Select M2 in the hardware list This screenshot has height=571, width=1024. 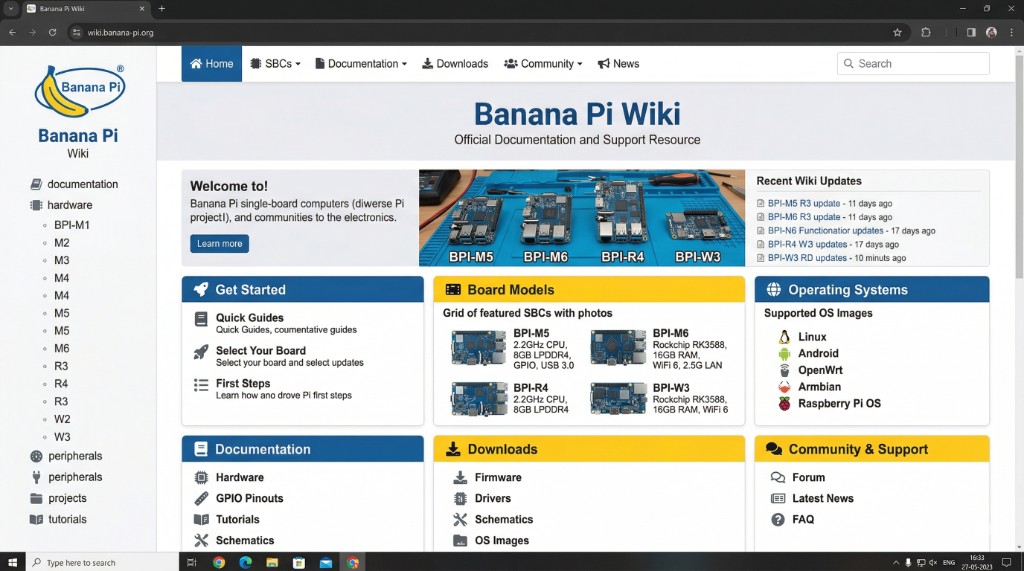coord(61,242)
